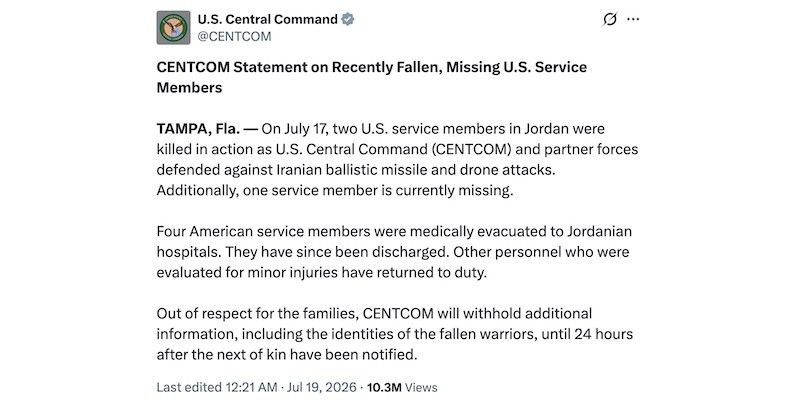Click the next of kin notified closing line
Viewport: 800px width, 400px height.
point(287,355)
